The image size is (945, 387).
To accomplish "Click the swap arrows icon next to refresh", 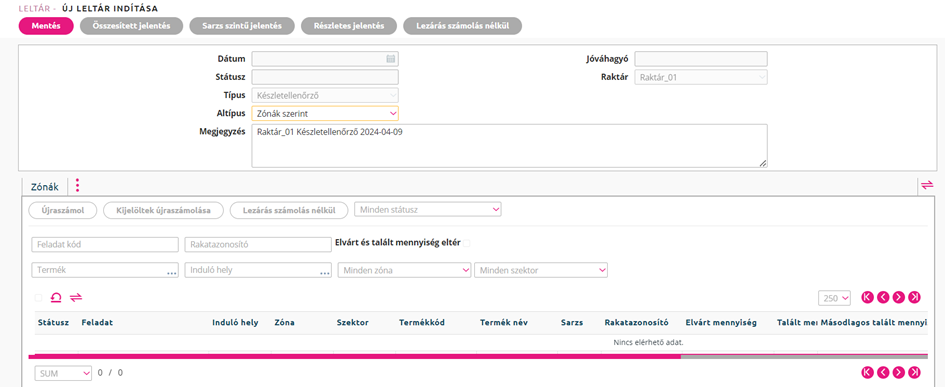I will pos(76,297).
